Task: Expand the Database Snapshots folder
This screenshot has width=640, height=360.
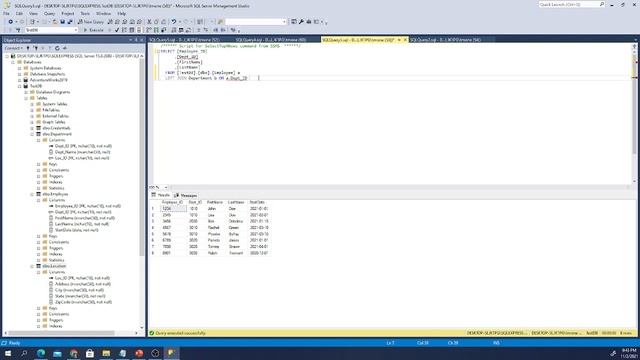Action: [20, 74]
